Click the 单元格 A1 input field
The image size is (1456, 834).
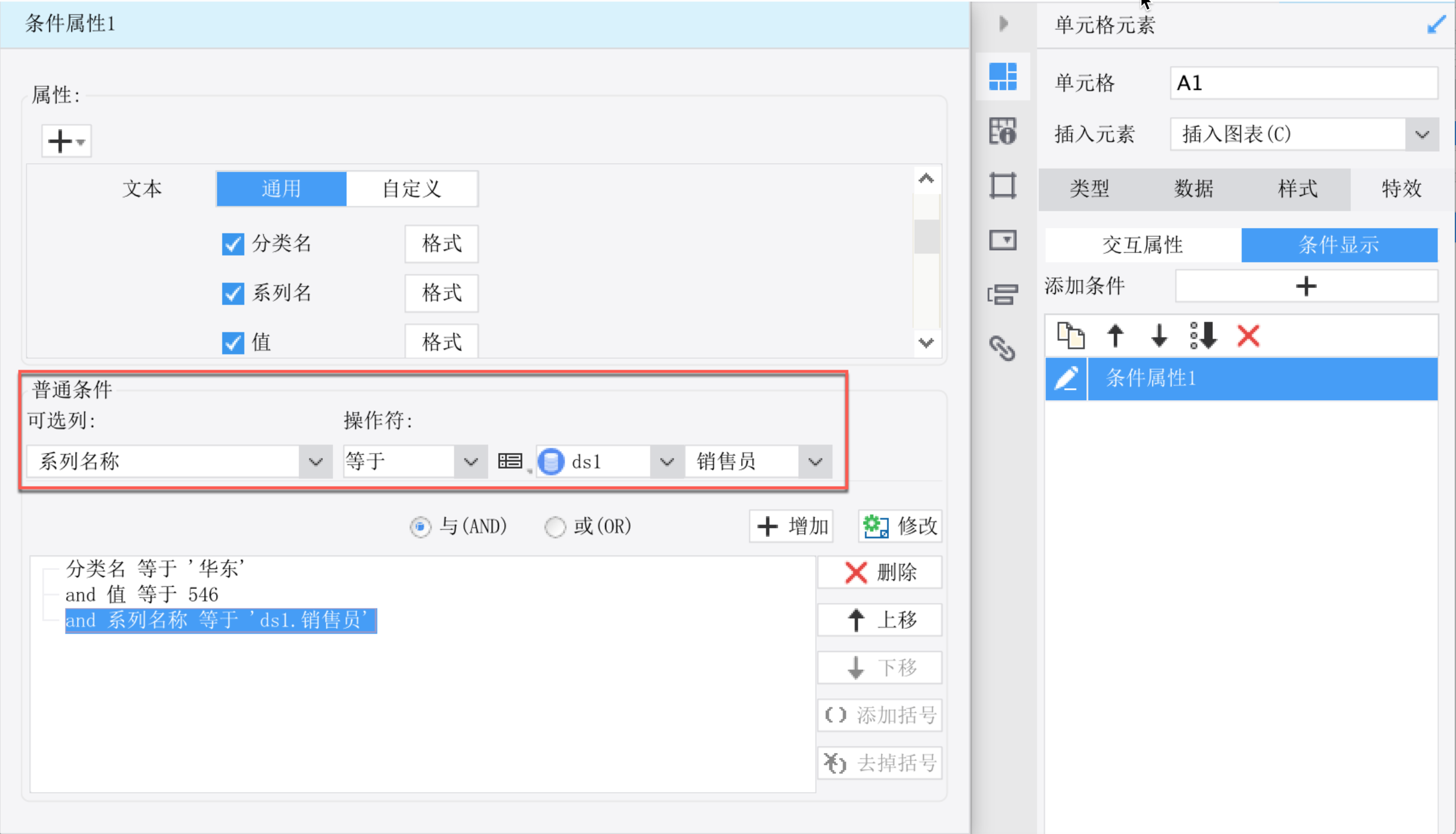[1303, 83]
